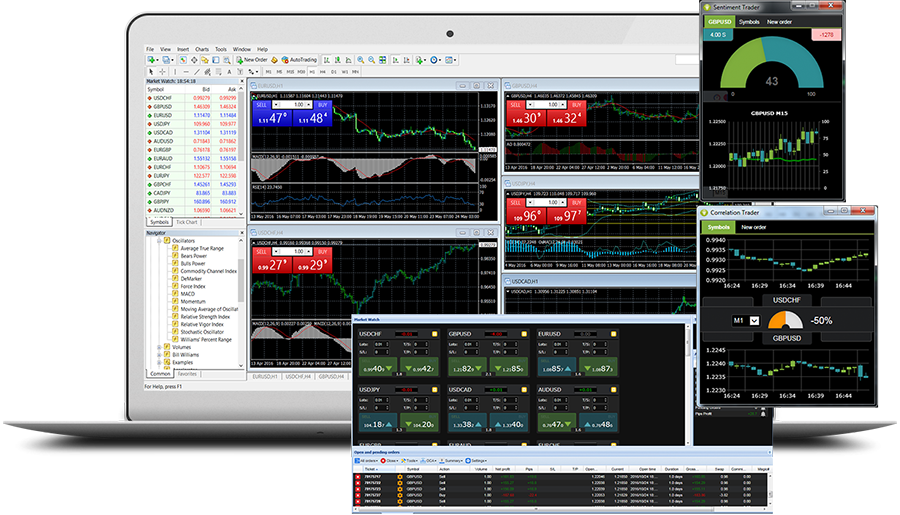Switch chart to the H4 timeframe

coord(323,72)
